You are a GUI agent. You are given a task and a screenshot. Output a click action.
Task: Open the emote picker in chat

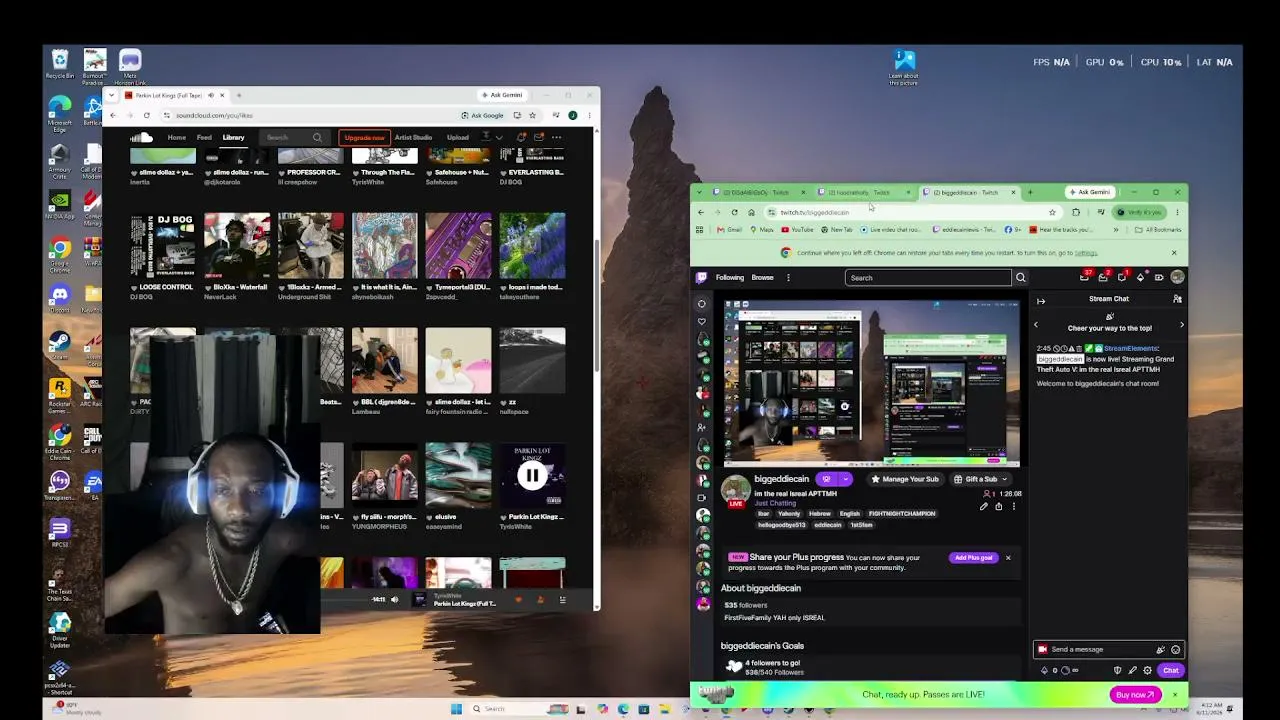(1175, 649)
